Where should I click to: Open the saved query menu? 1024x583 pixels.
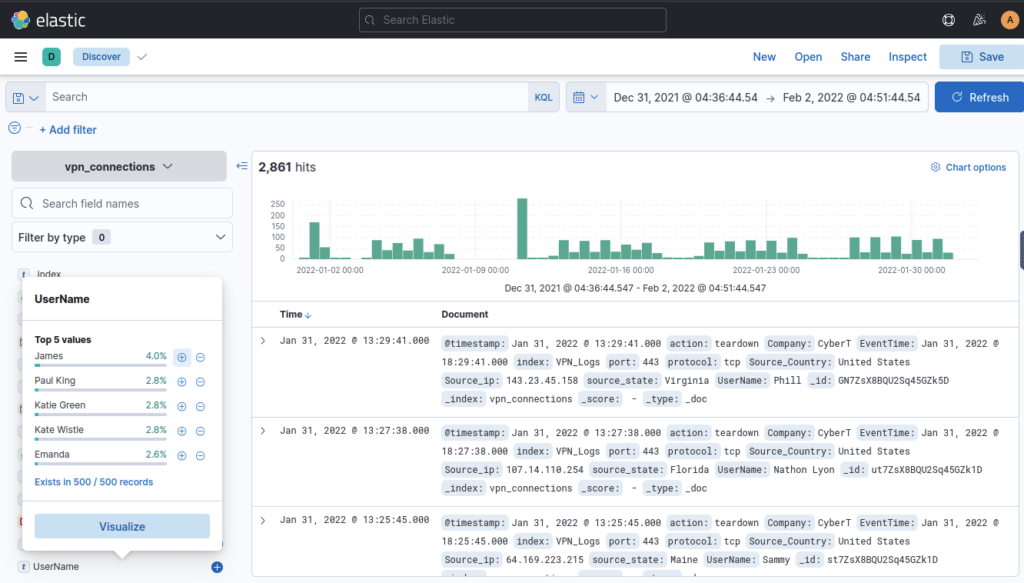(x=25, y=97)
